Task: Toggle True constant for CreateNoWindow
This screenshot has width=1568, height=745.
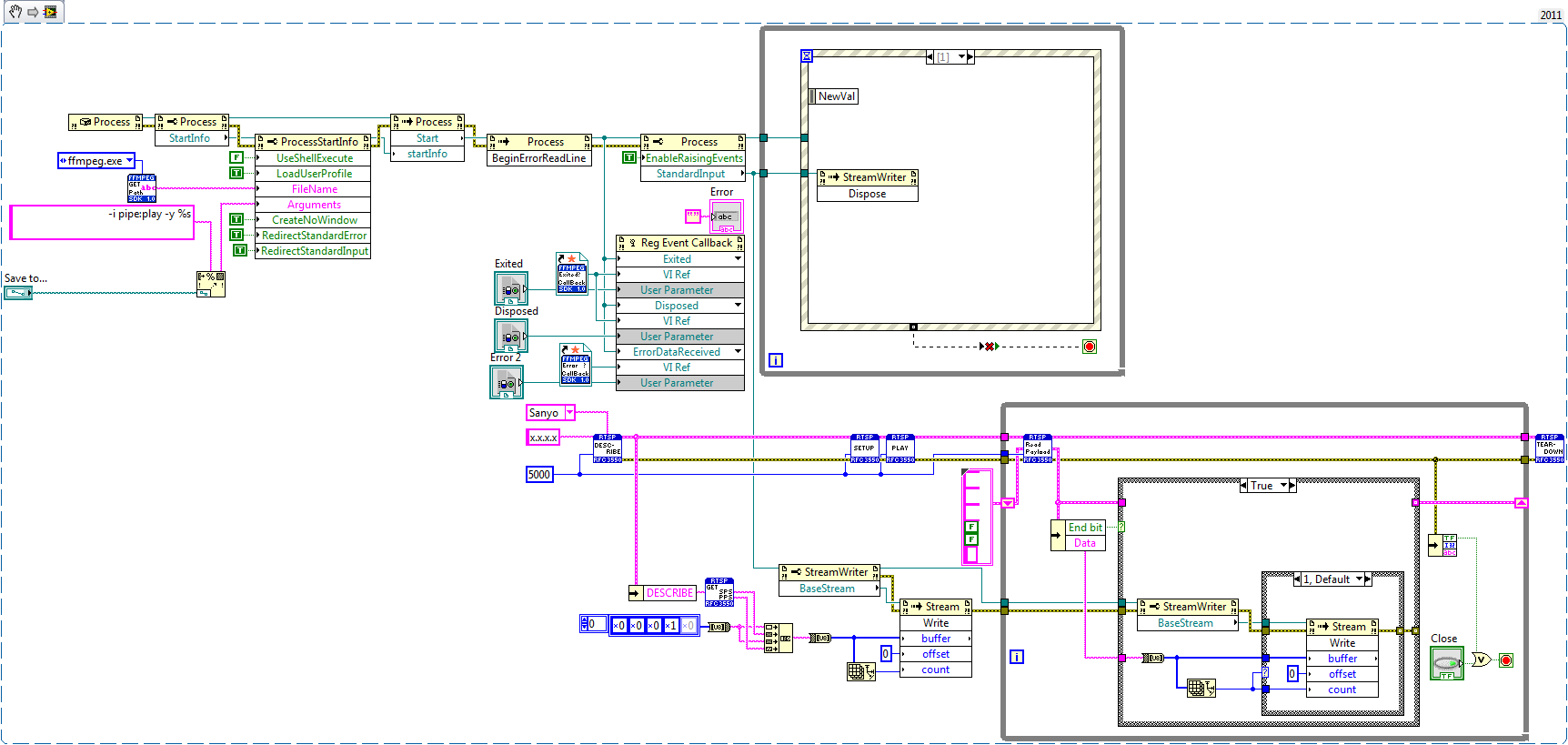Action: 236,219
